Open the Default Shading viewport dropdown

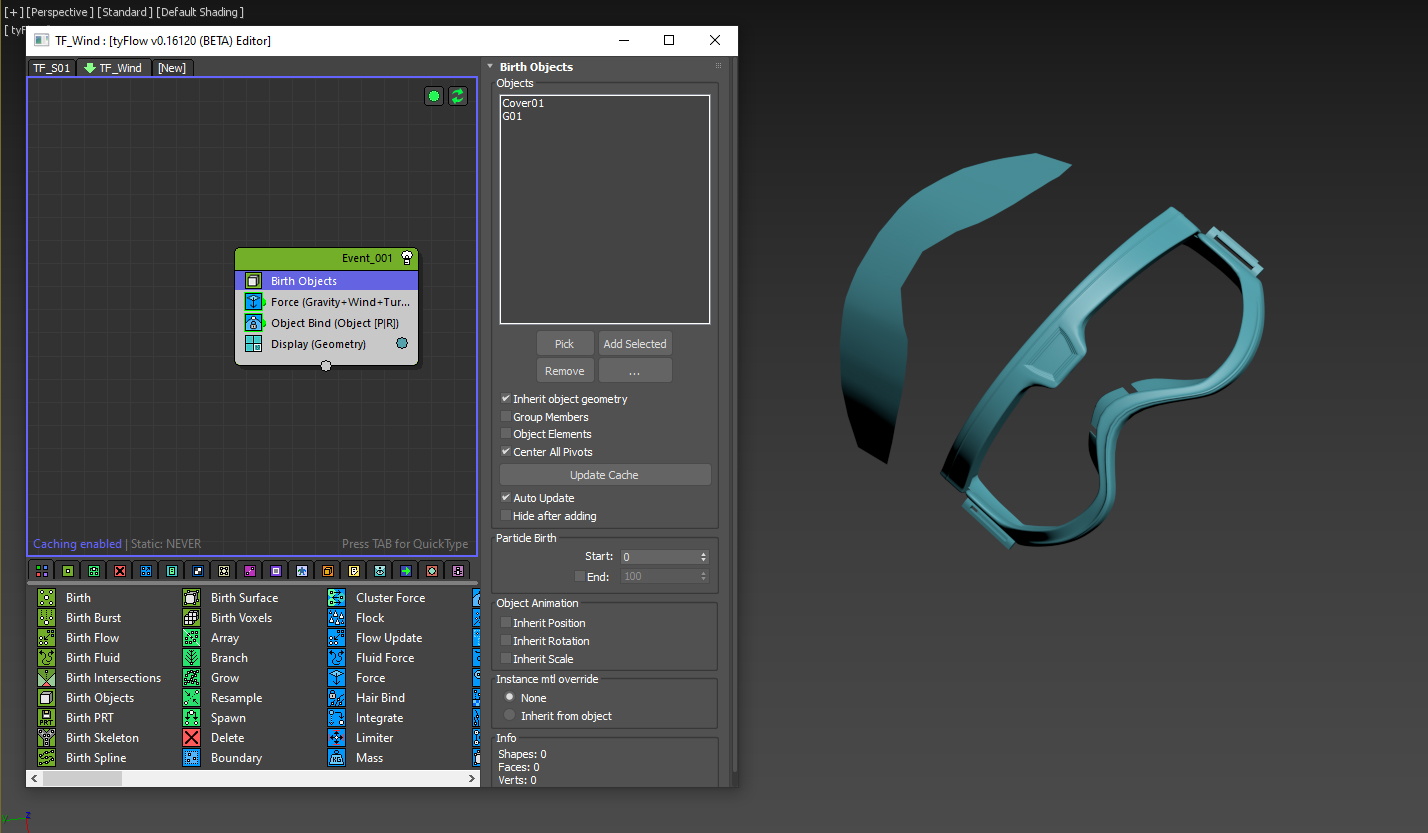pos(200,12)
